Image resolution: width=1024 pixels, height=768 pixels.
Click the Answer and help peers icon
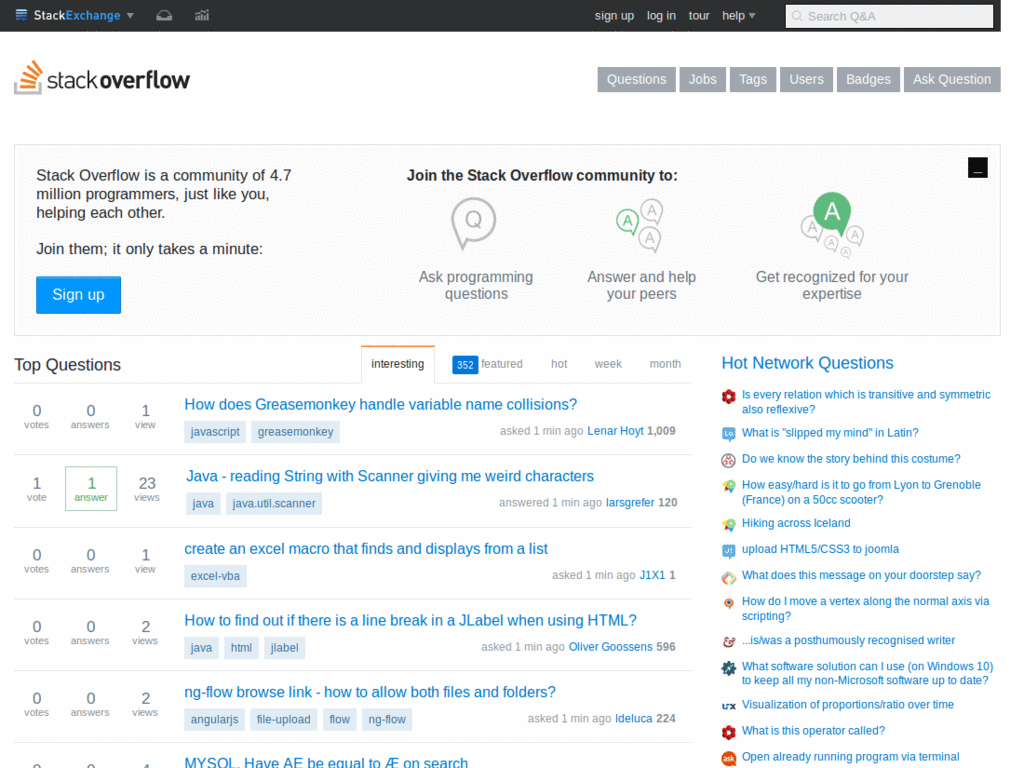point(640,225)
